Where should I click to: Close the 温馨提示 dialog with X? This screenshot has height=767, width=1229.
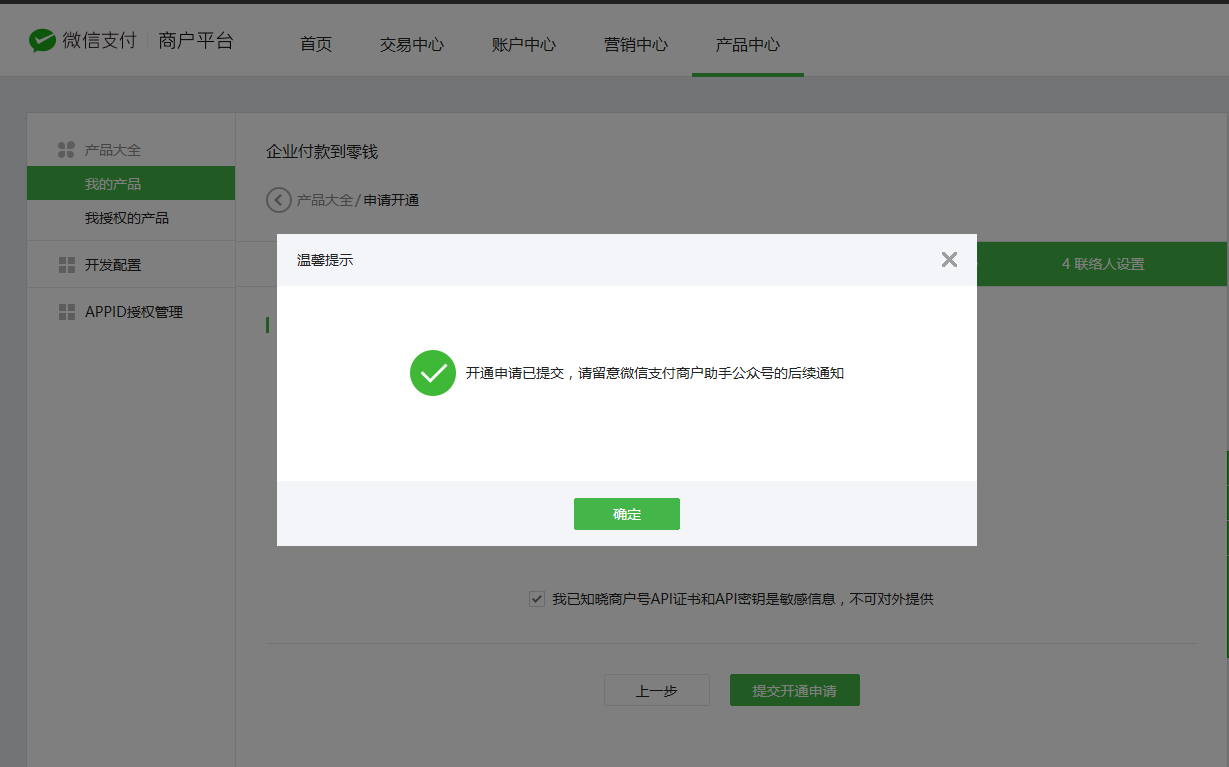(x=949, y=260)
